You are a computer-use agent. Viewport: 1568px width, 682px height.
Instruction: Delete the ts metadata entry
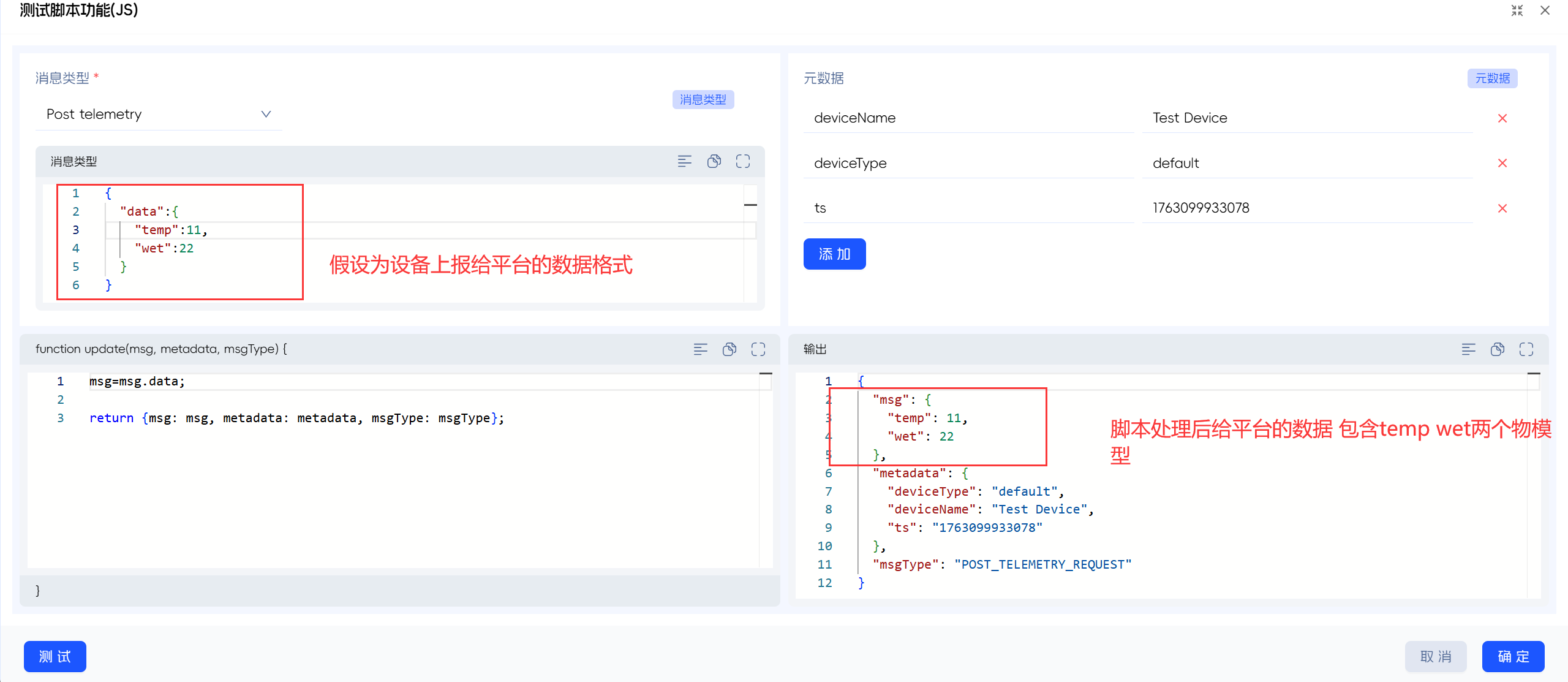(x=1502, y=208)
